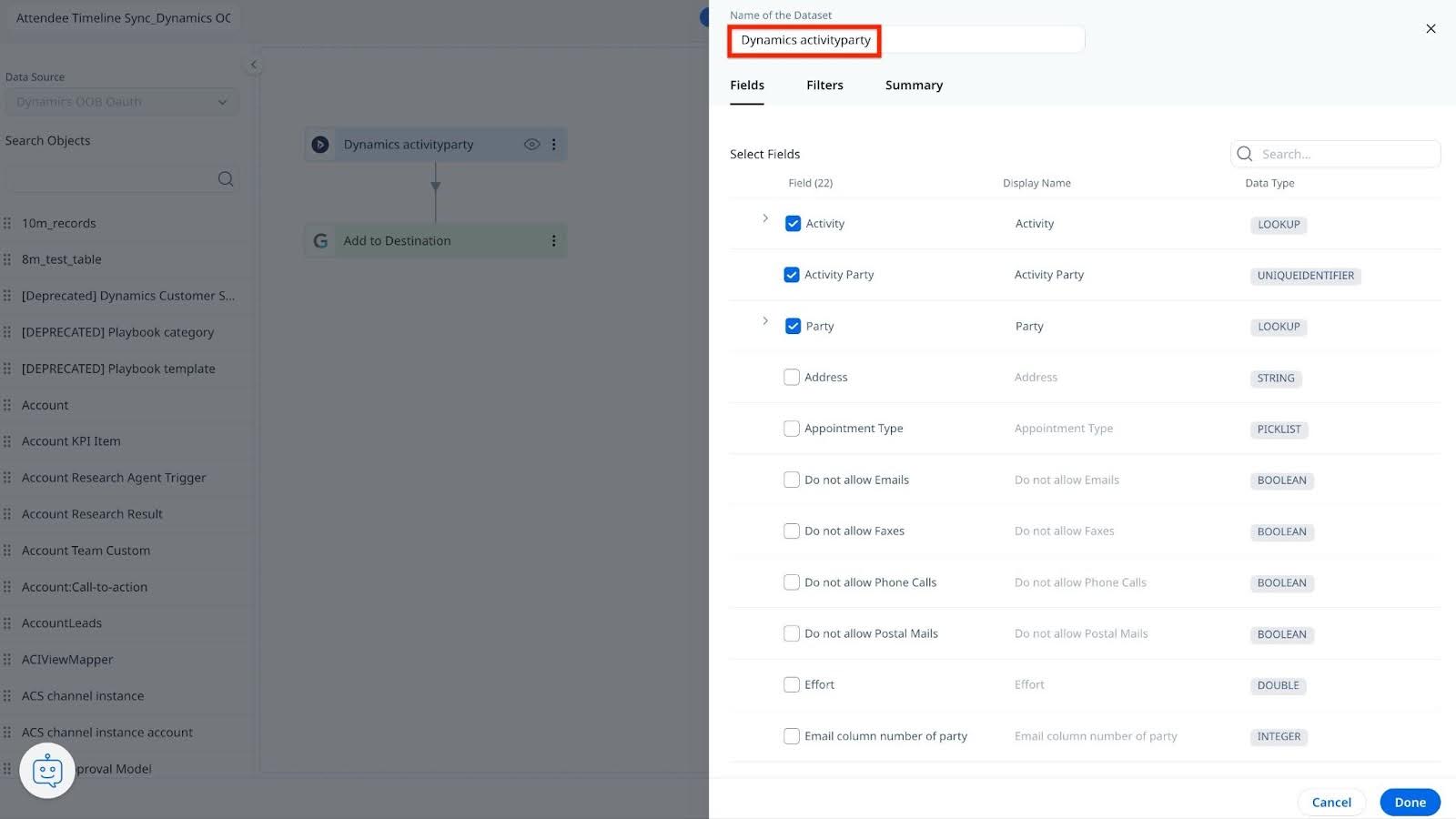The width and height of the screenshot is (1456, 819).
Task: Click the Data Type column header
Action: click(1269, 183)
